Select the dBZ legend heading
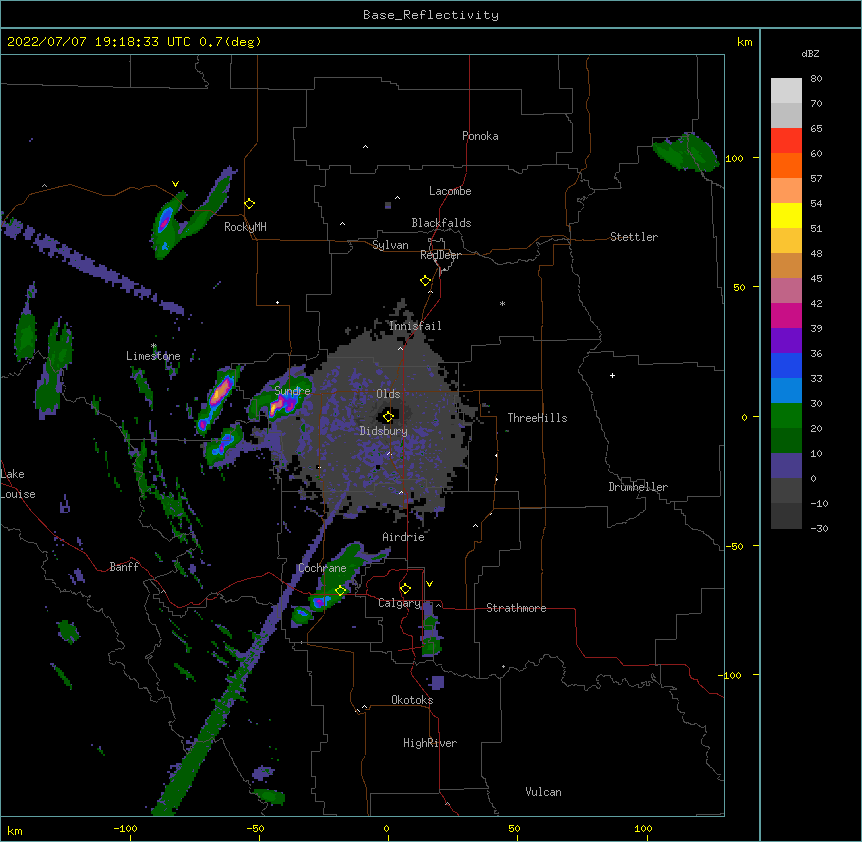 [x=810, y=53]
